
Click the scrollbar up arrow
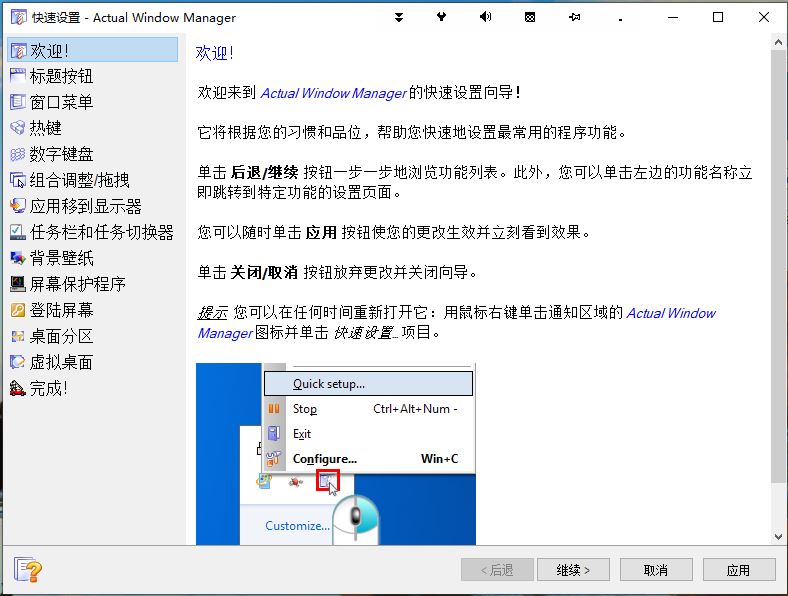[x=778, y=43]
